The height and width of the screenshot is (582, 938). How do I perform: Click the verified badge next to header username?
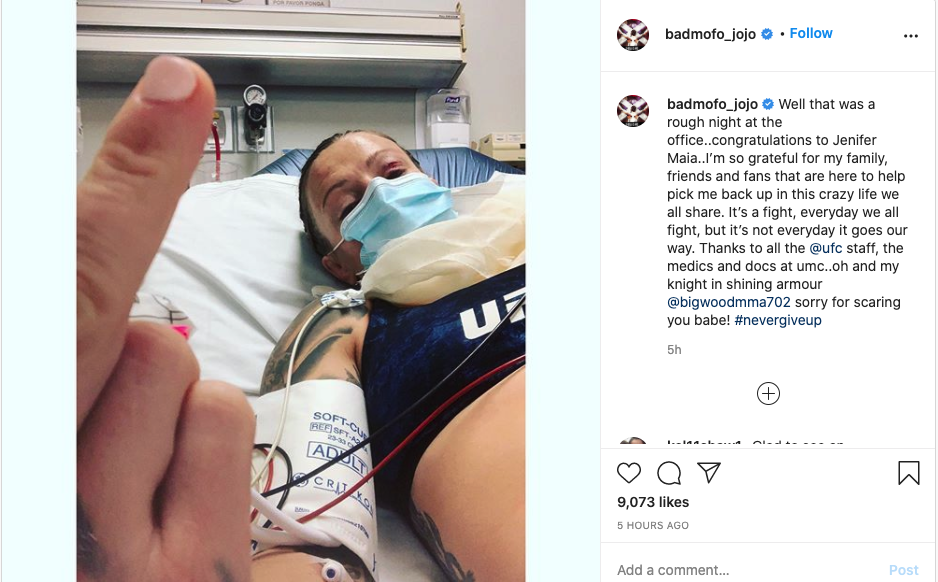pyautogui.click(x=767, y=34)
